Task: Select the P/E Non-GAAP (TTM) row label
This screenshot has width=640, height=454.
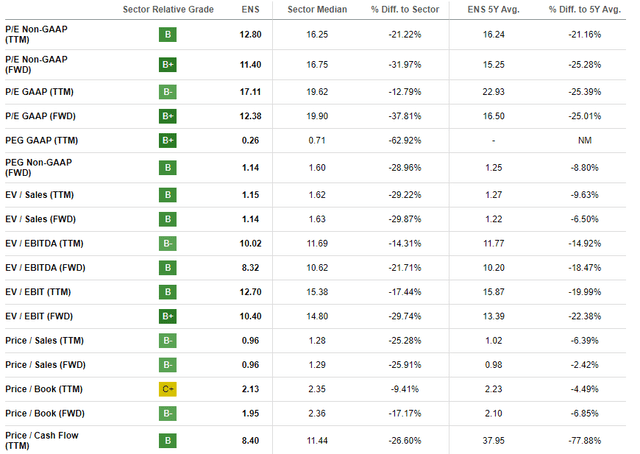Action: coord(36,35)
